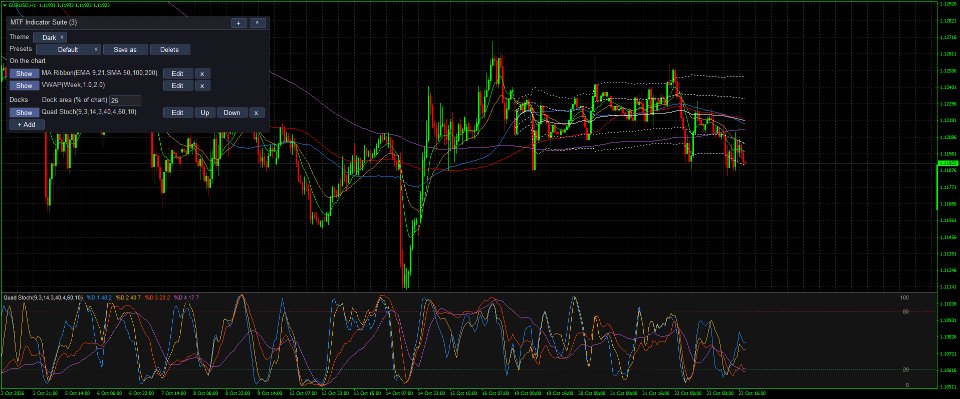
Task: Move the Quad Stoch dock Down
Action: point(232,113)
